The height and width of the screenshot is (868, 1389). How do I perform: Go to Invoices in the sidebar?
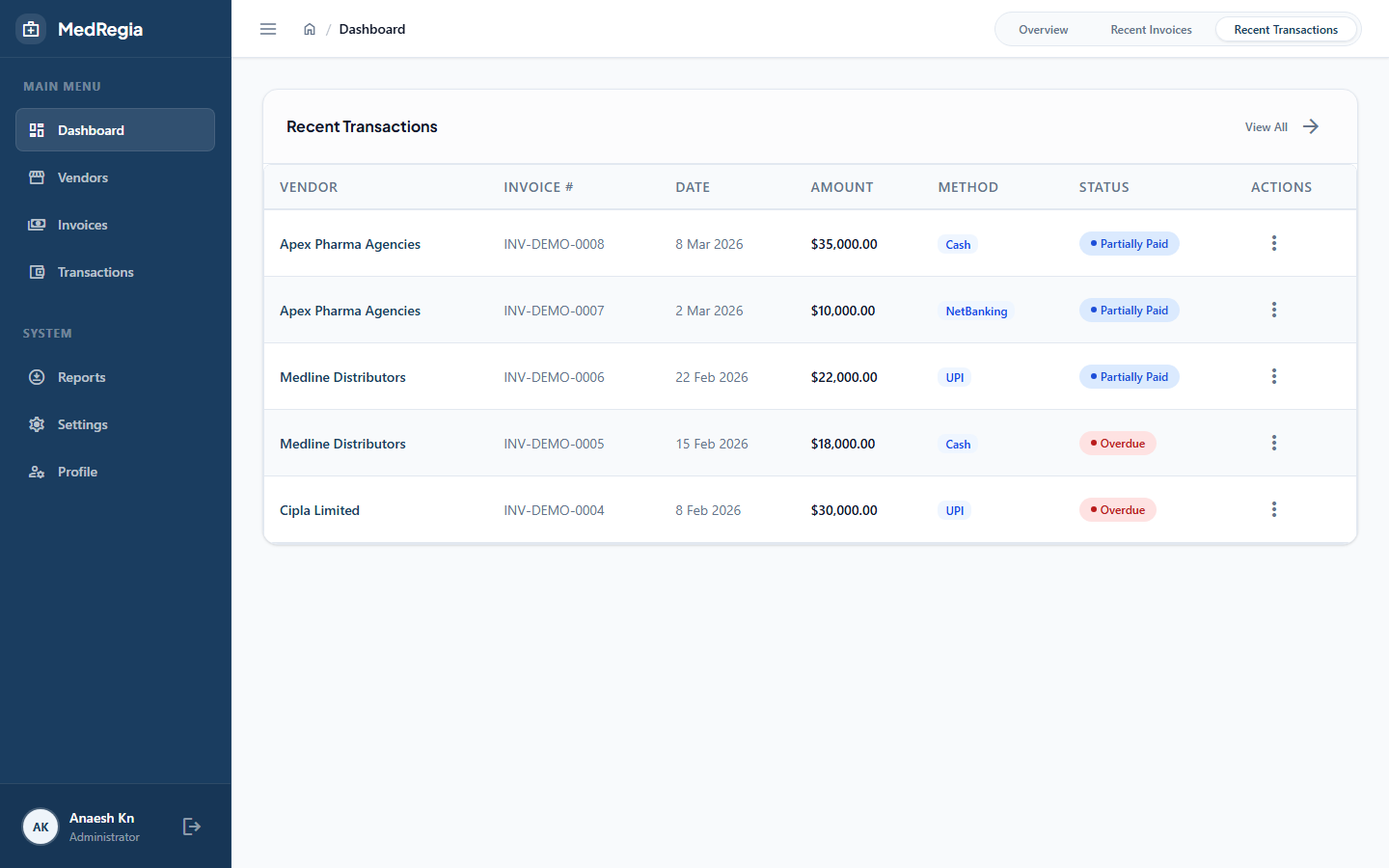115,225
